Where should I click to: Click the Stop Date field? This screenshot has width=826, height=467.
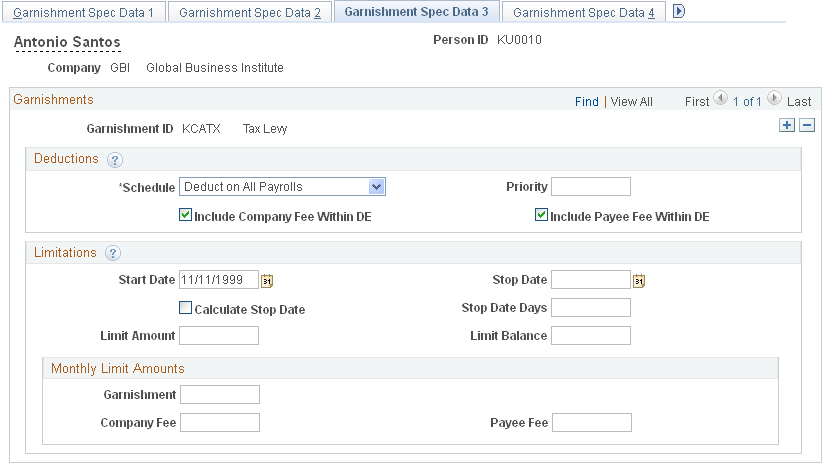tap(591, 280)
